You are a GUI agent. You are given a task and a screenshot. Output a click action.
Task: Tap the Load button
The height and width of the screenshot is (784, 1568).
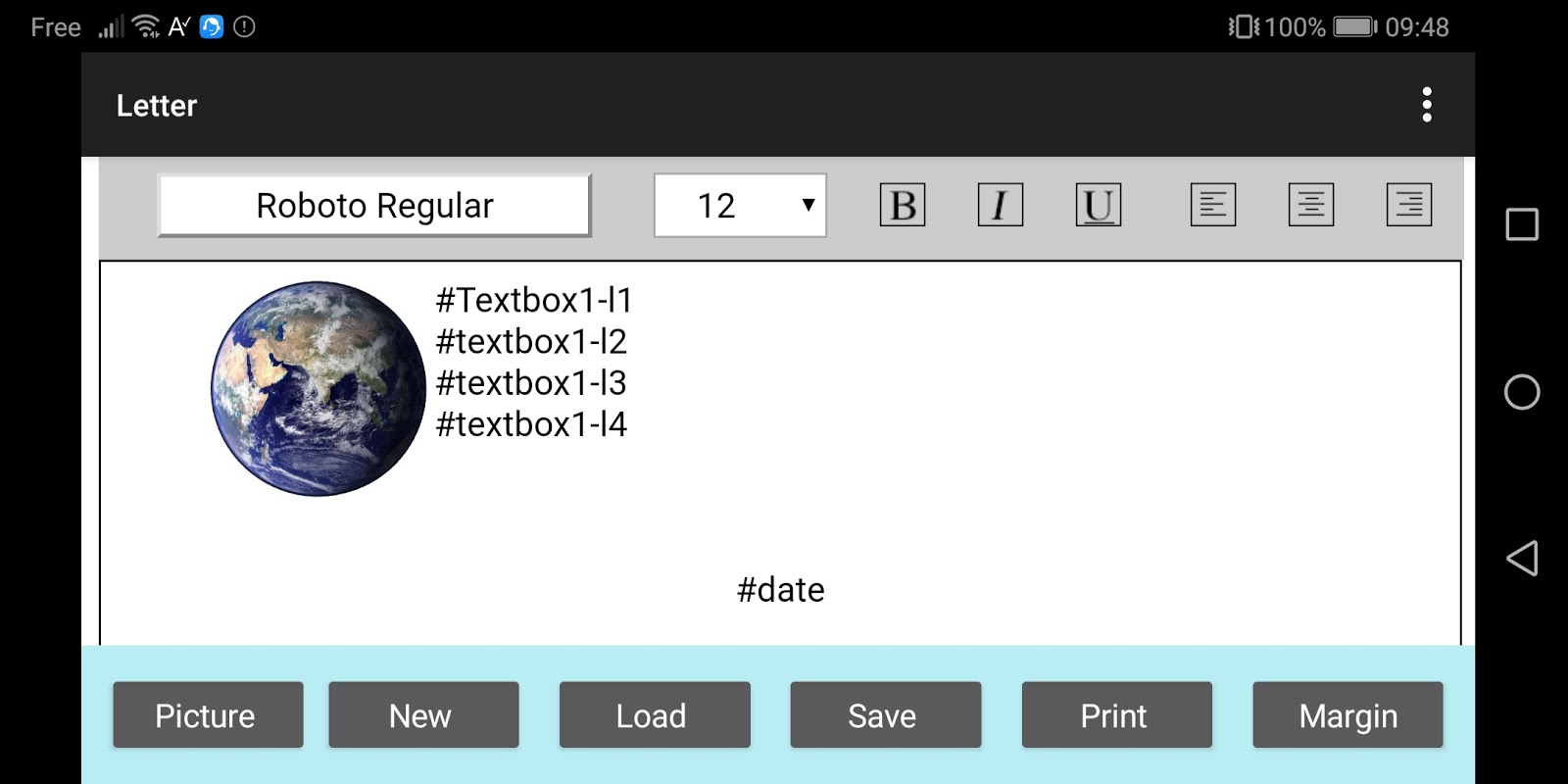(x=655, y=715)
